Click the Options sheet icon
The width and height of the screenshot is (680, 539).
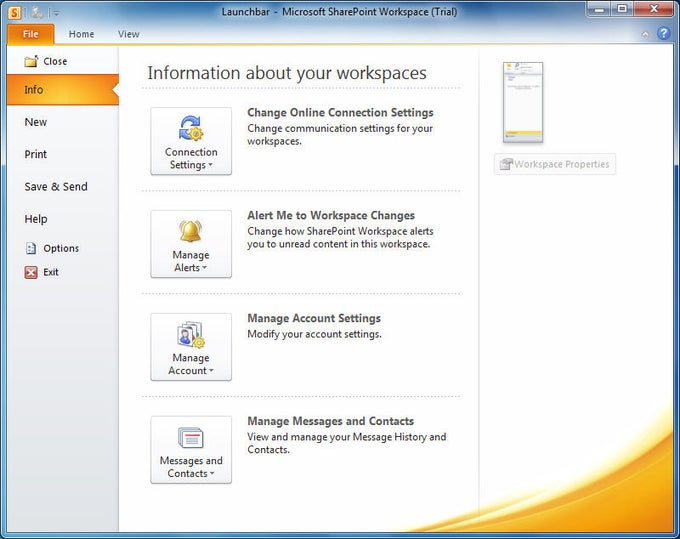pyautogui.click(x=31, y=248)
